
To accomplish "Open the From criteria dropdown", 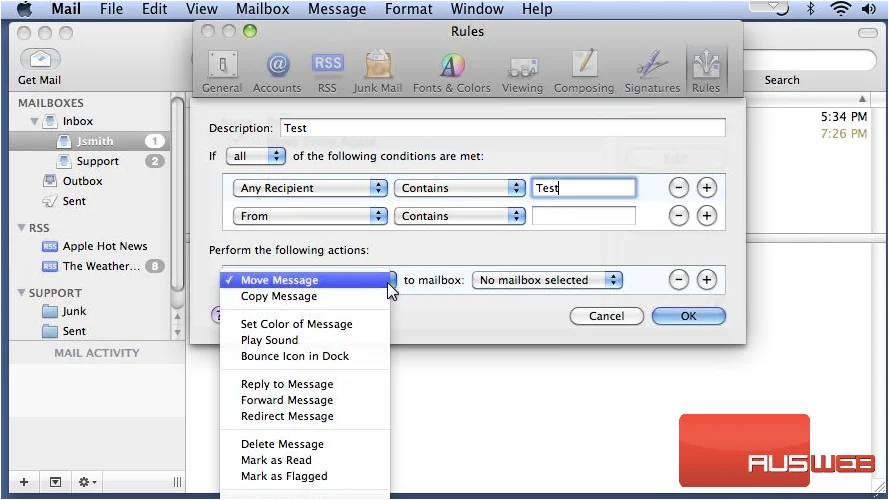I will coord(310,215).
